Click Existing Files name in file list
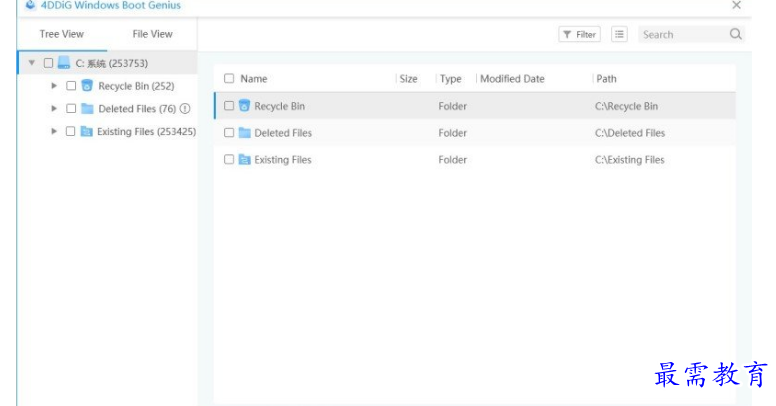The image size is (776, 406). click(x=283, y=160)
